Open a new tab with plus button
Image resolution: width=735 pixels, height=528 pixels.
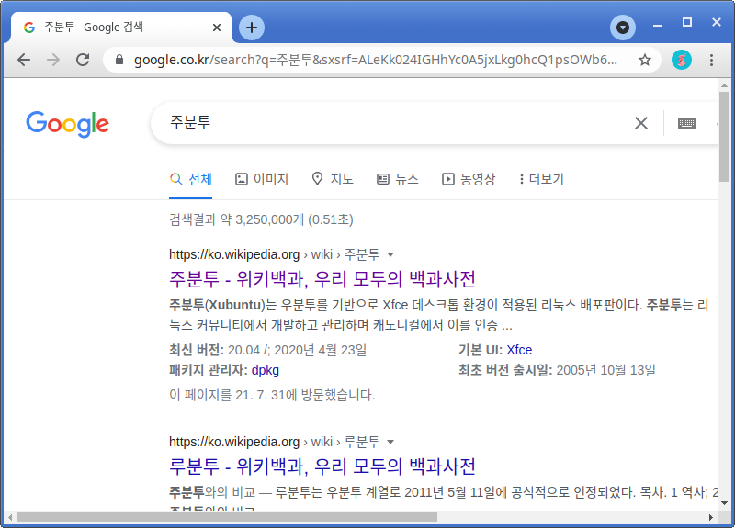click(x=252, y=27)
